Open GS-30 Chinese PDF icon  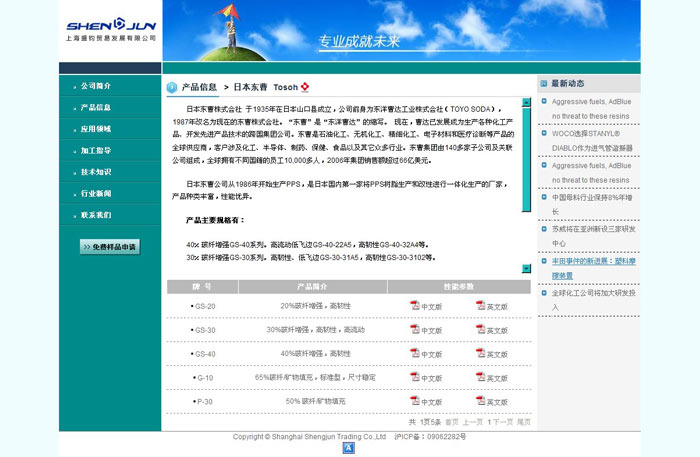(x=415, y=329)
